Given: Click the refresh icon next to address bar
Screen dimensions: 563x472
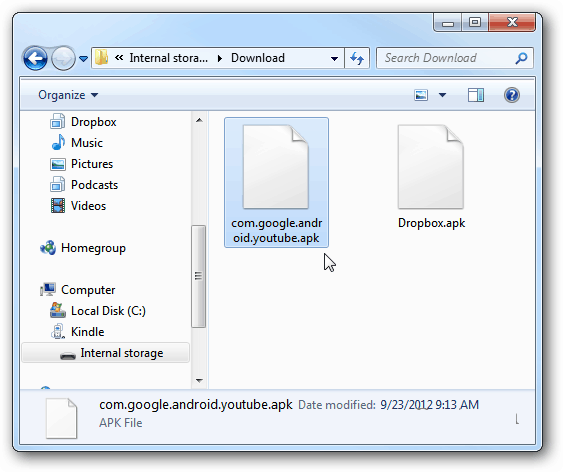Looking at the screenshot, I should pyautogui.click(x=357, y=58).
